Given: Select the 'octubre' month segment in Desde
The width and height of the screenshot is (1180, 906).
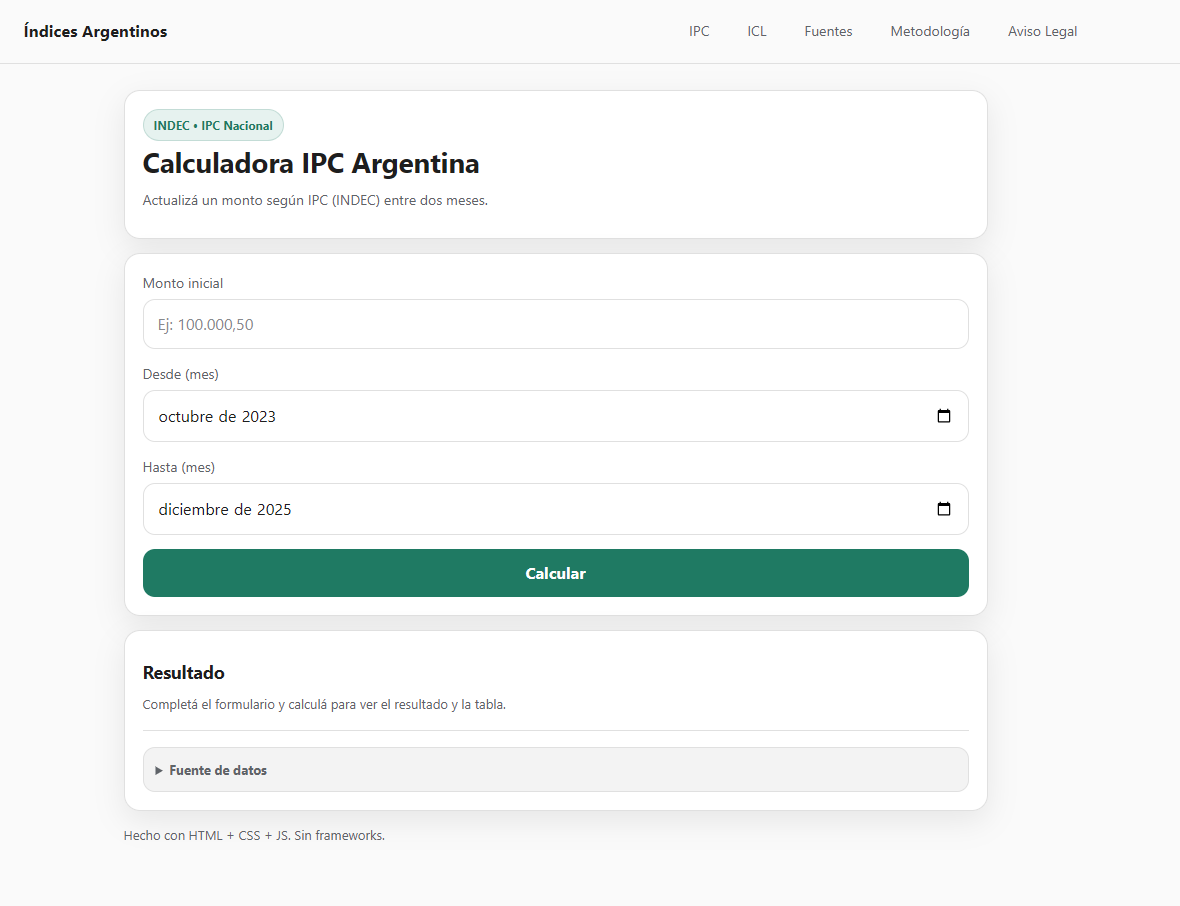Looking at the screenshot, I should click(x=185, y=417).
